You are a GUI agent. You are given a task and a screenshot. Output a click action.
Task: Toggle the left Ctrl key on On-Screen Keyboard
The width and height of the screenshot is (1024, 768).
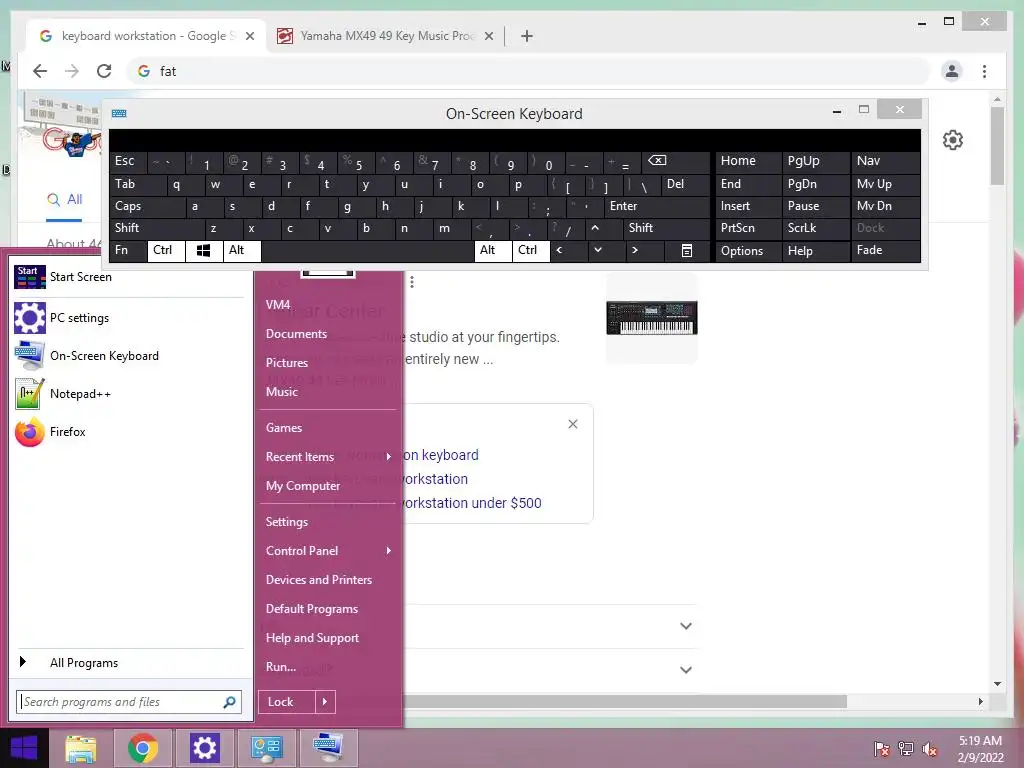pyautogui.click(x=166, y=250)
